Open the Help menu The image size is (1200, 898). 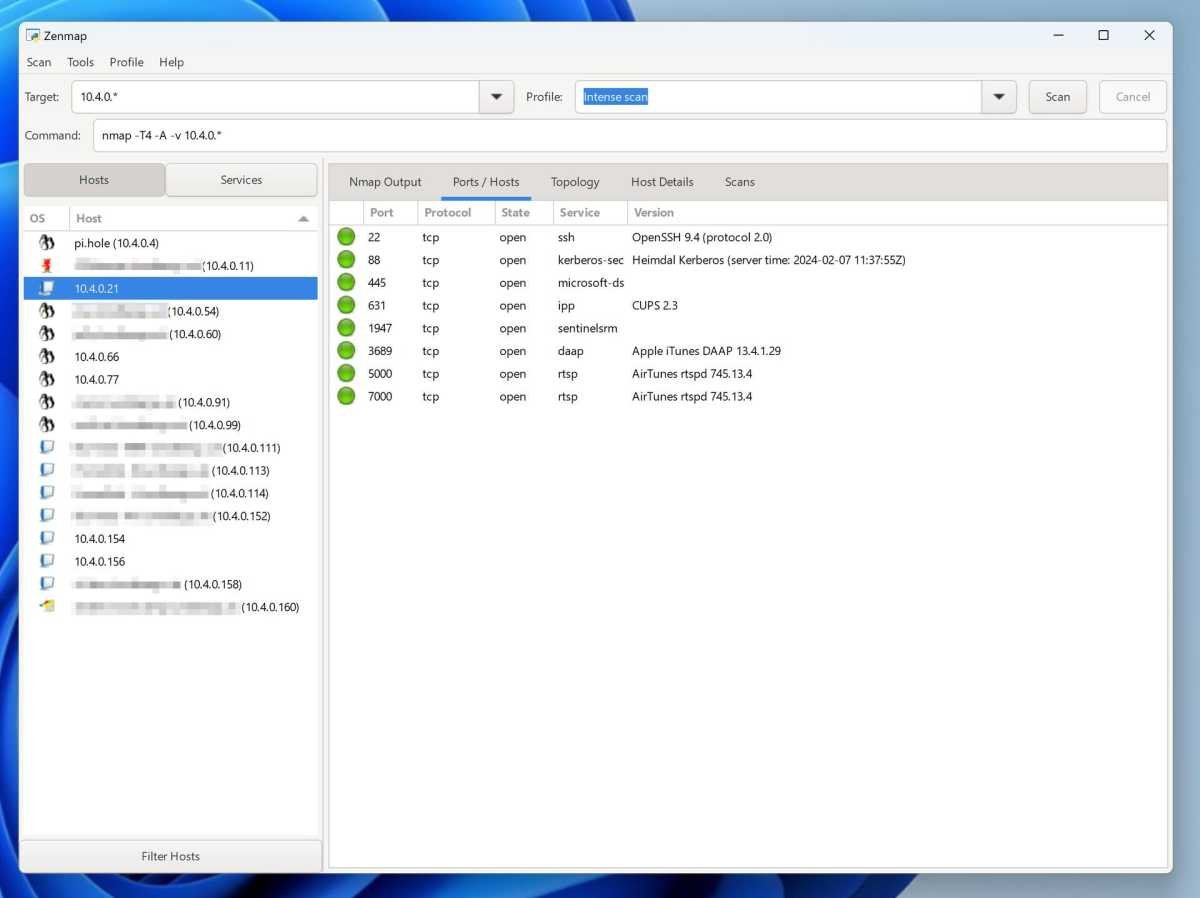[171, 62]
